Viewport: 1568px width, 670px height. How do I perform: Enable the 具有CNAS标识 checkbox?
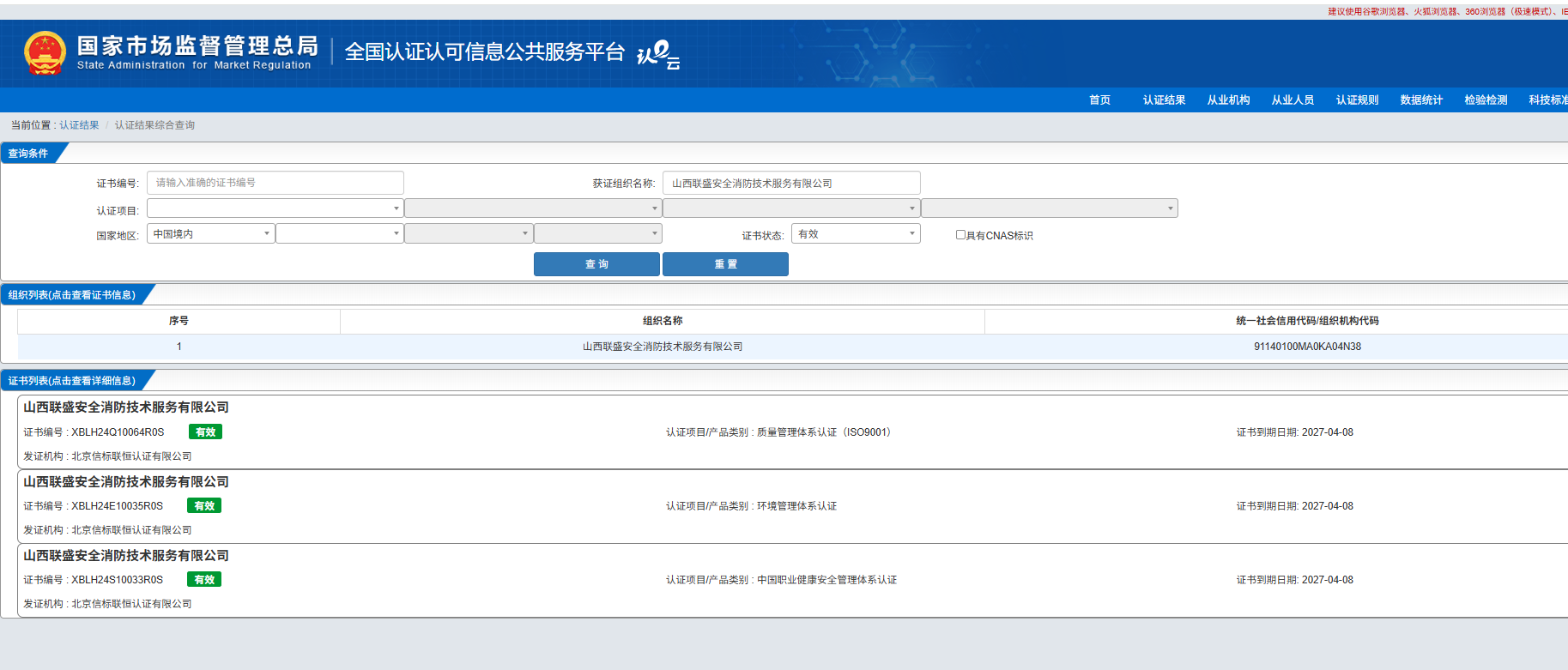coord(960,235)
